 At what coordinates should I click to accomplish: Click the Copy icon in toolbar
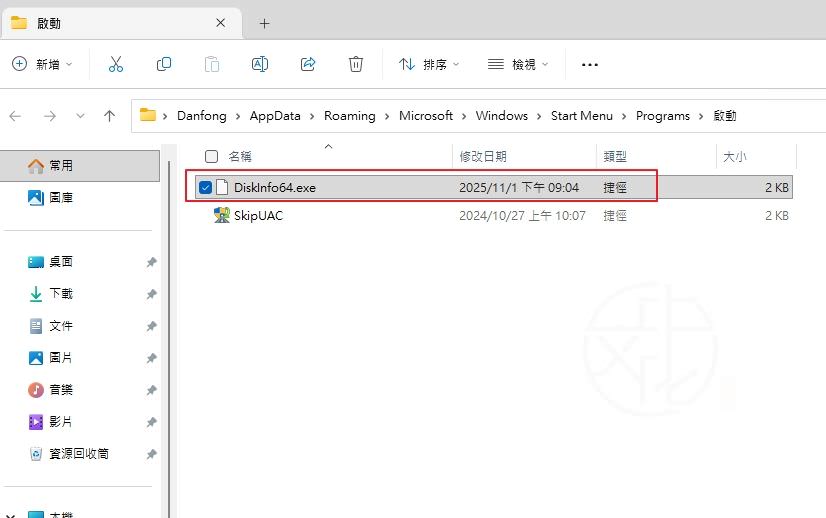164,64
